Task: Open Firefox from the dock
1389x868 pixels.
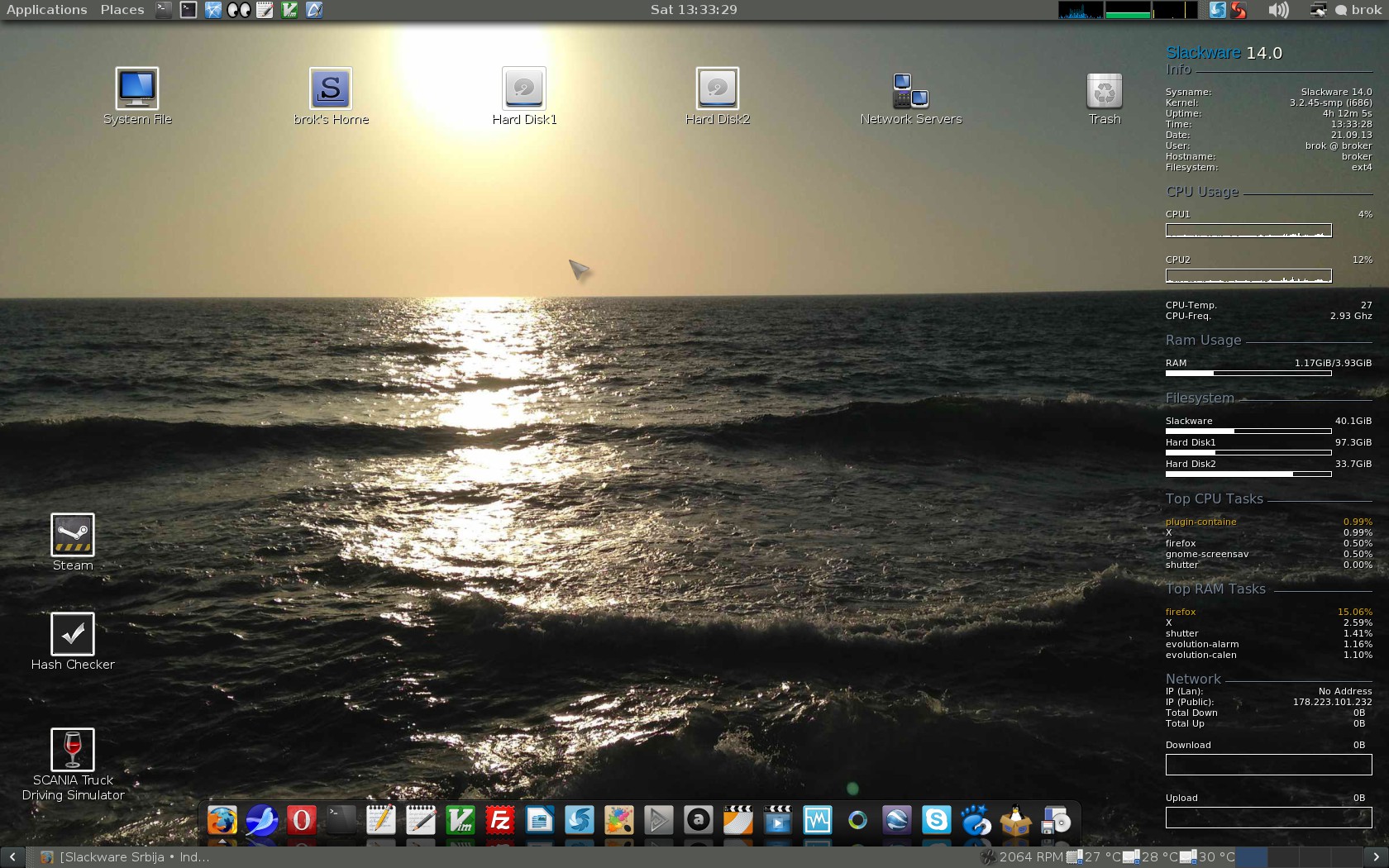Action: (x=222, y=821)
